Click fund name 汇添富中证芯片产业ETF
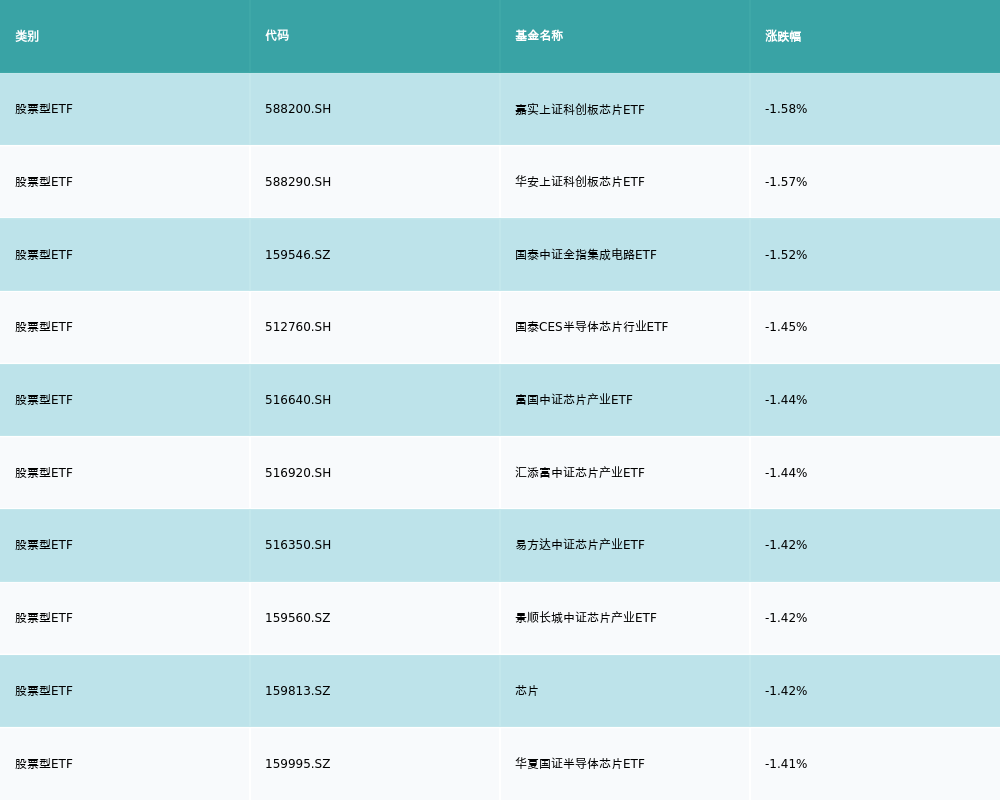The width and height of the screenshot is (1000, 800). (580, 473)
